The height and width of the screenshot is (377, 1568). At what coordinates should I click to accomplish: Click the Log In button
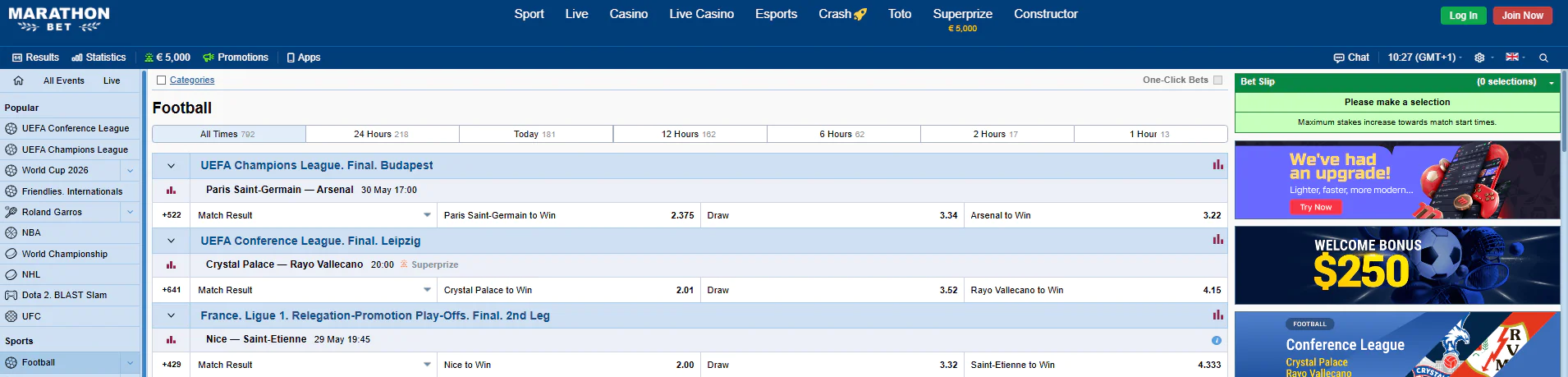(x=1463, y=16)
